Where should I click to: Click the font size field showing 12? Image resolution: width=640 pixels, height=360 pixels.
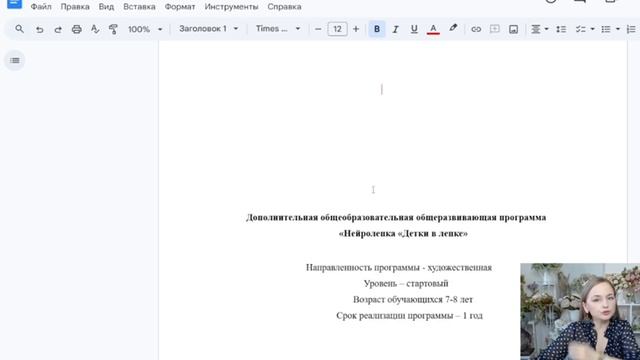(337, 29)
